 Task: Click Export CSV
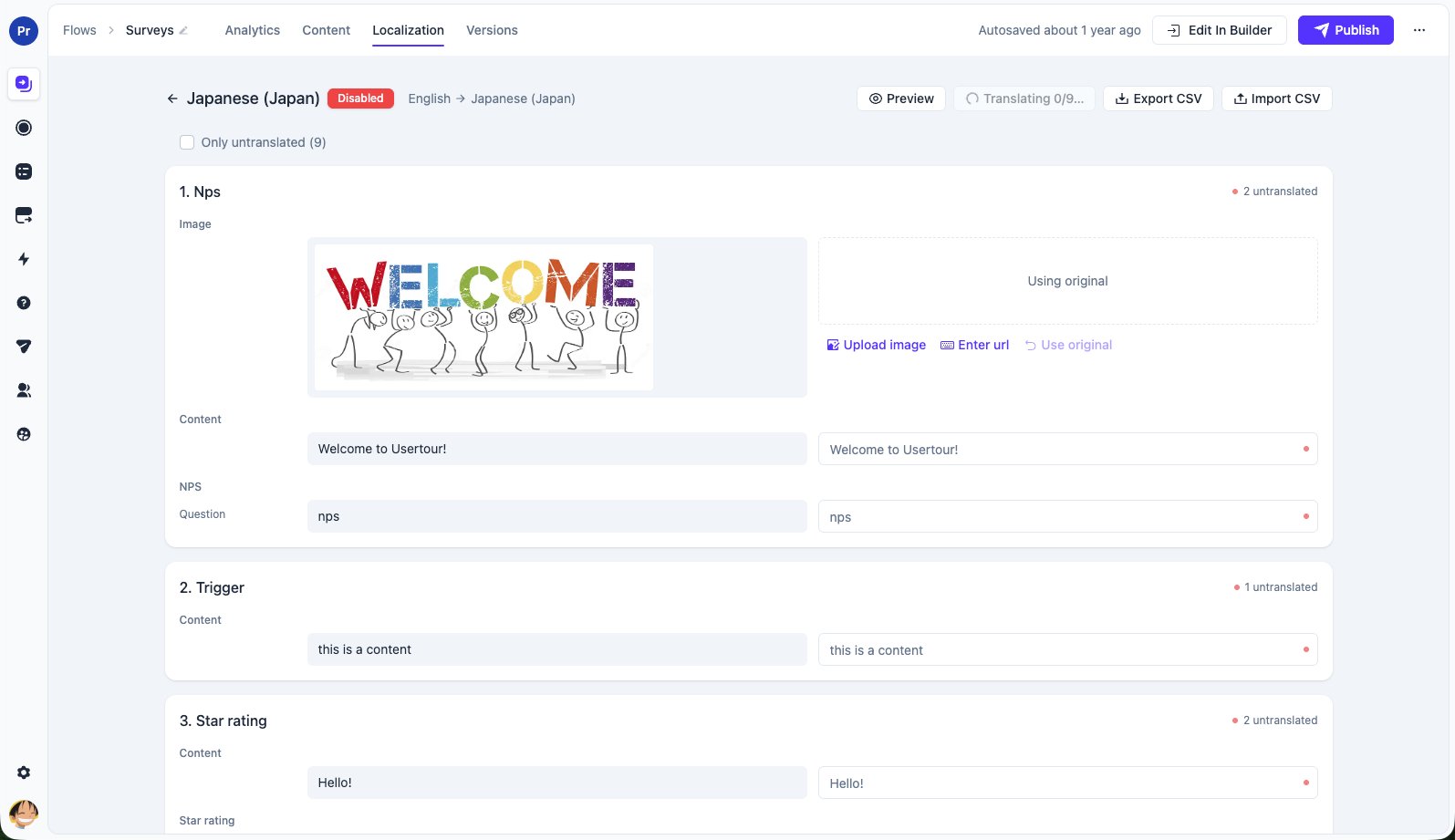point(1159,99)
